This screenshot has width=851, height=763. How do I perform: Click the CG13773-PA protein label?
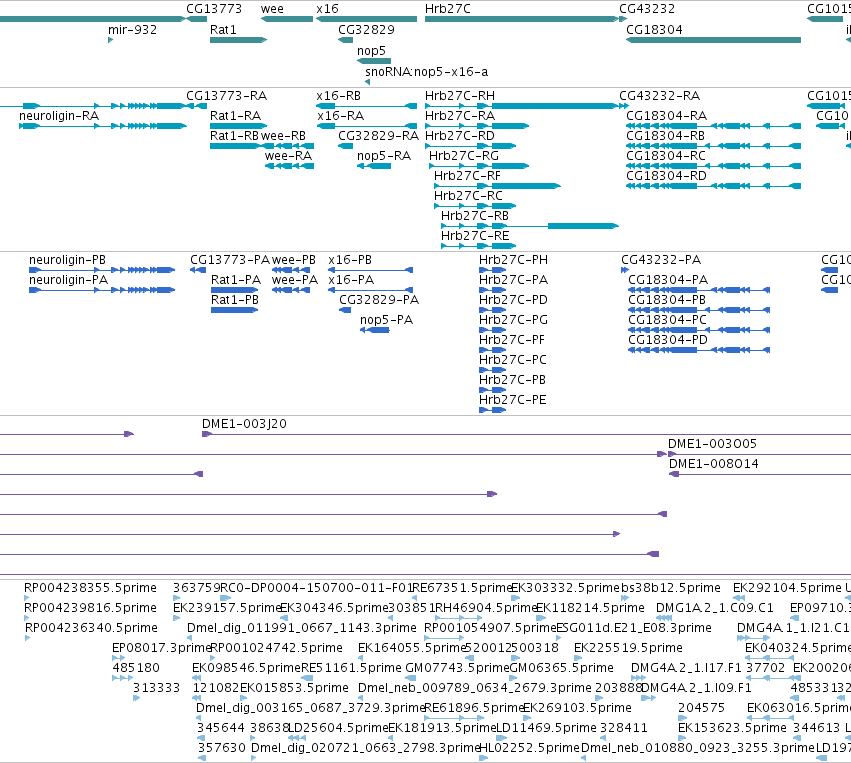(230, 260)
